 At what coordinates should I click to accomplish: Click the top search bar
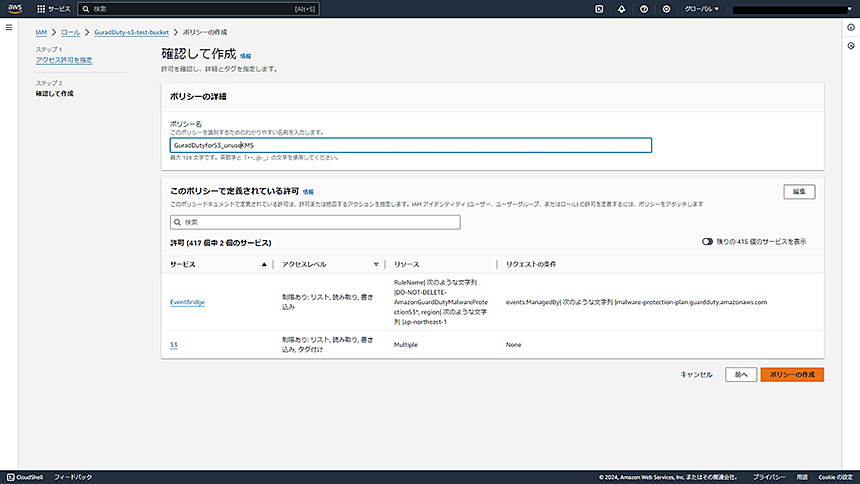(199, 9)
